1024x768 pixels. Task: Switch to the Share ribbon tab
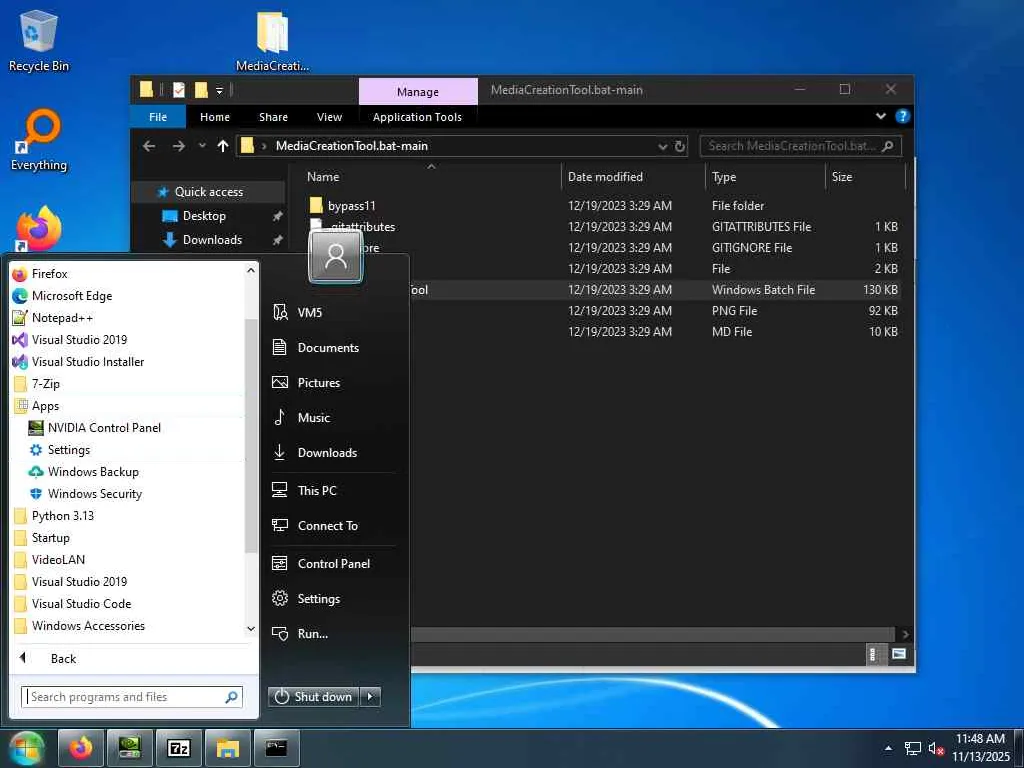pos(273,117)
